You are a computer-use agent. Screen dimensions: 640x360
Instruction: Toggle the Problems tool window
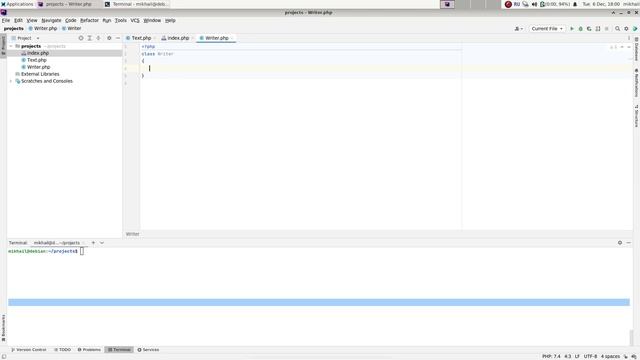[89, 350]
